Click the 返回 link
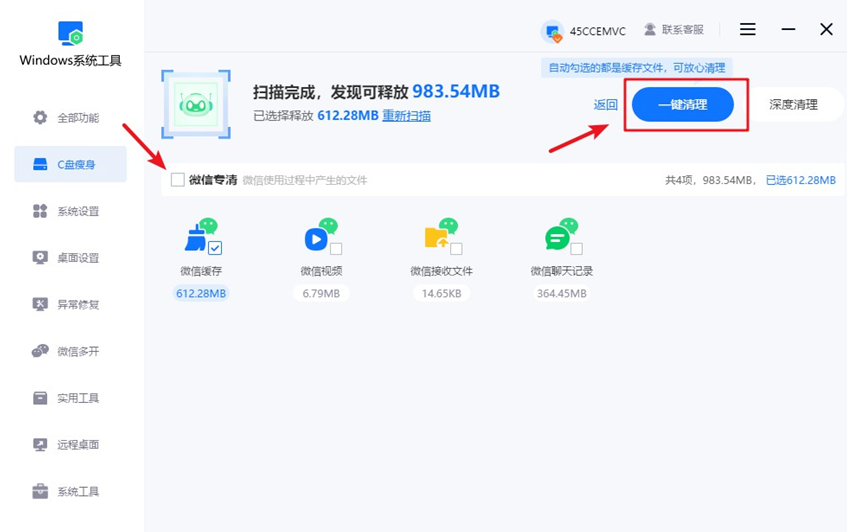Screen dimensions: 847x532 (605, 104)
